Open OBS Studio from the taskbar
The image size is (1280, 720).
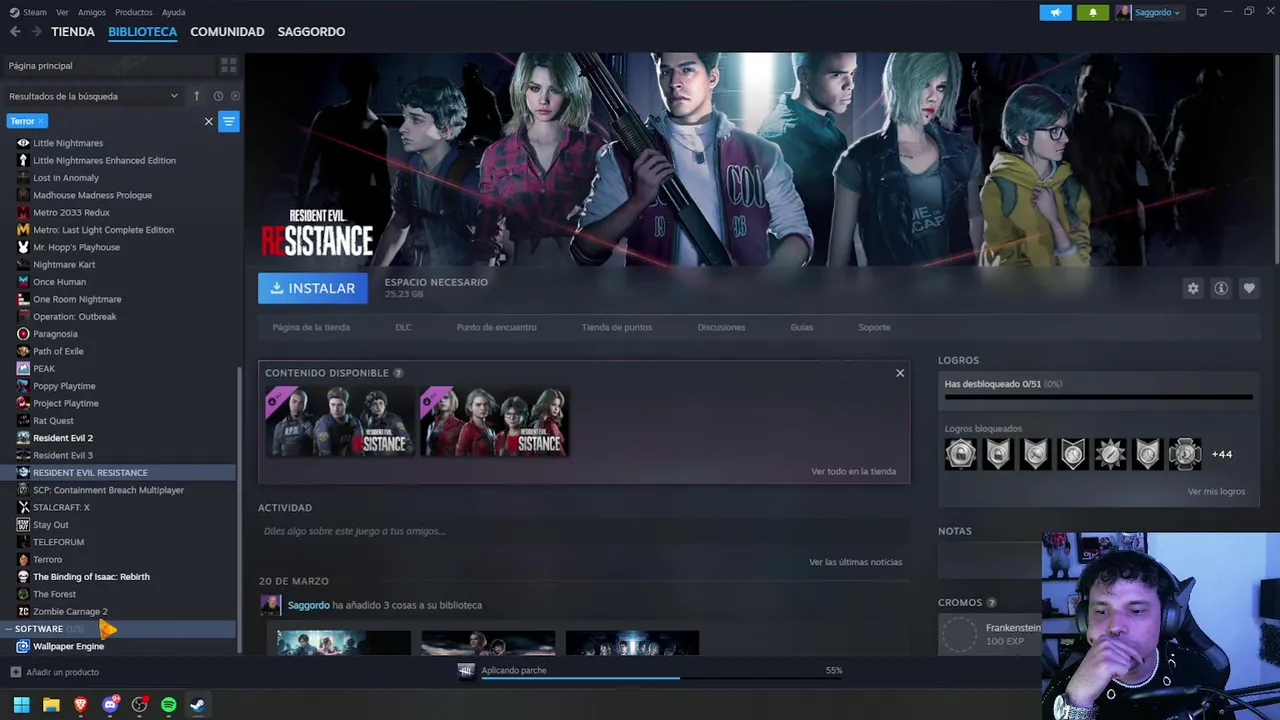coord(139,705)
